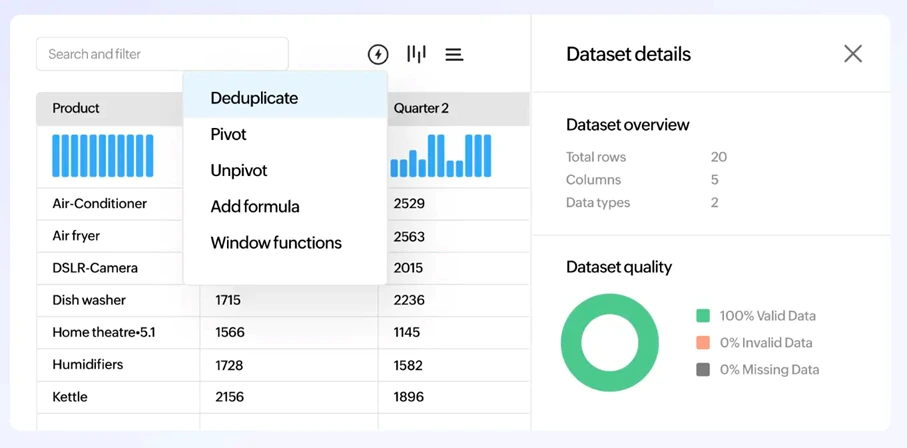
Task: Click the Dataset quality heading
Action: click(619, 267)
